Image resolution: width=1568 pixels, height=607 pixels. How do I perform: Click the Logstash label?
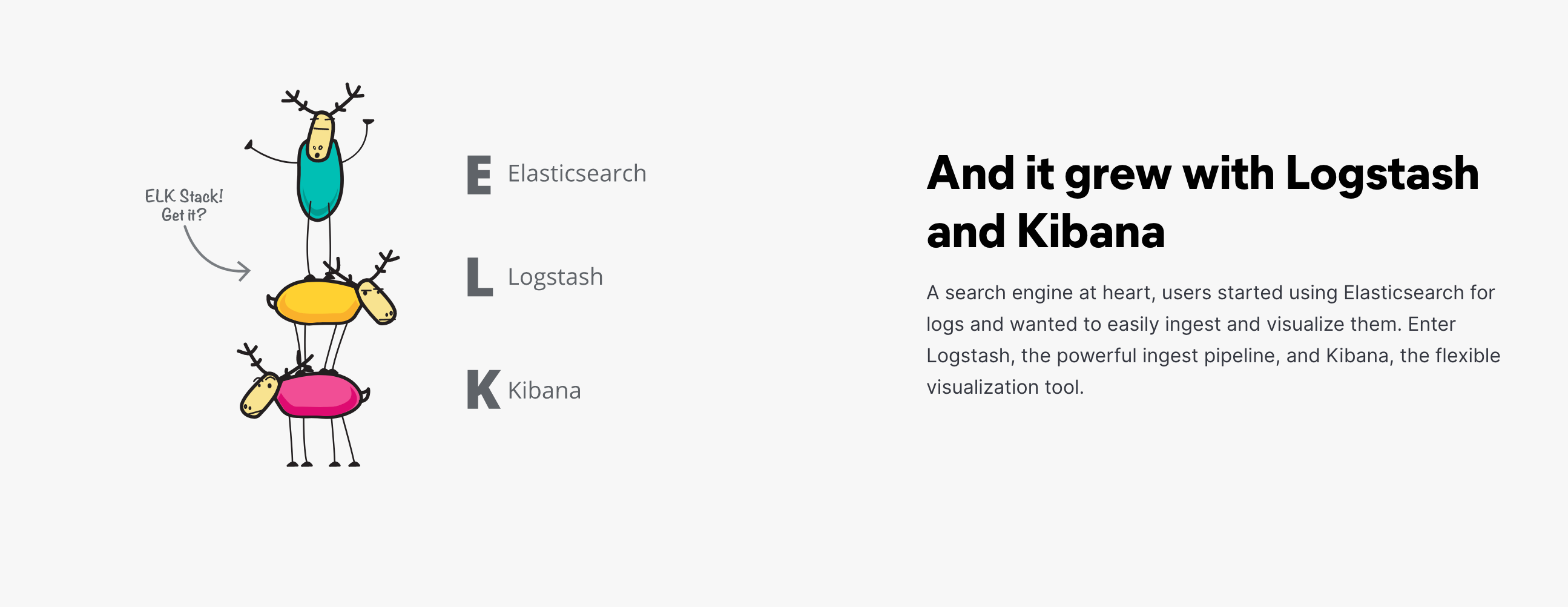[555, 277]
